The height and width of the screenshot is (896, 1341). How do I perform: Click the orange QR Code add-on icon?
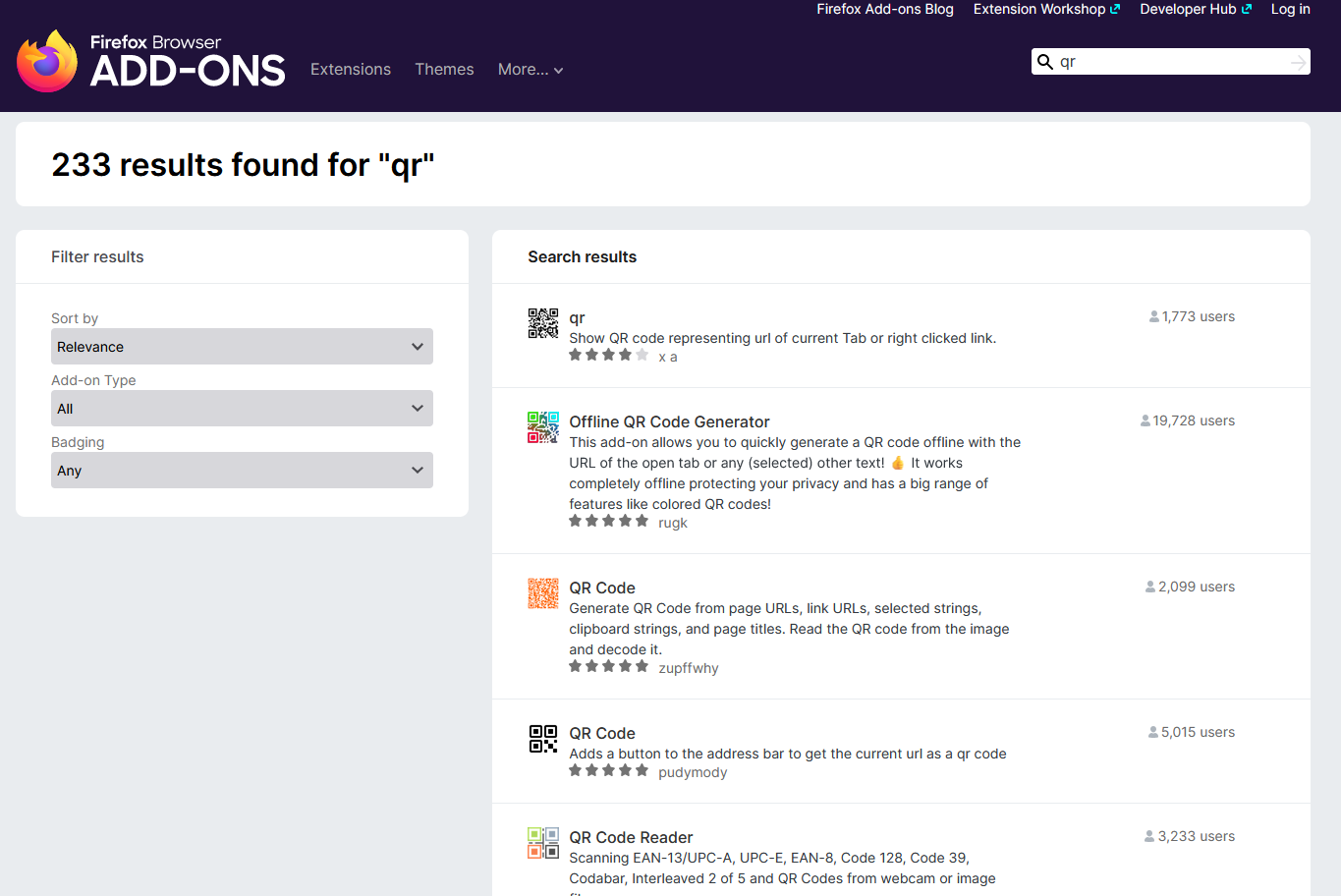542,593
